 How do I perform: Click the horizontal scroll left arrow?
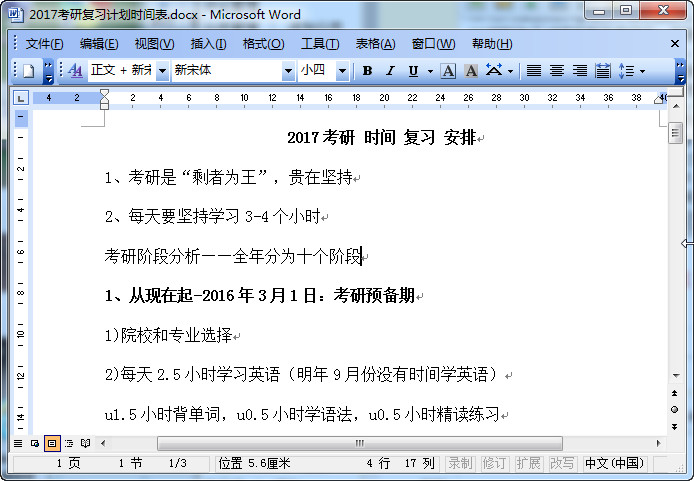[103, 443]
